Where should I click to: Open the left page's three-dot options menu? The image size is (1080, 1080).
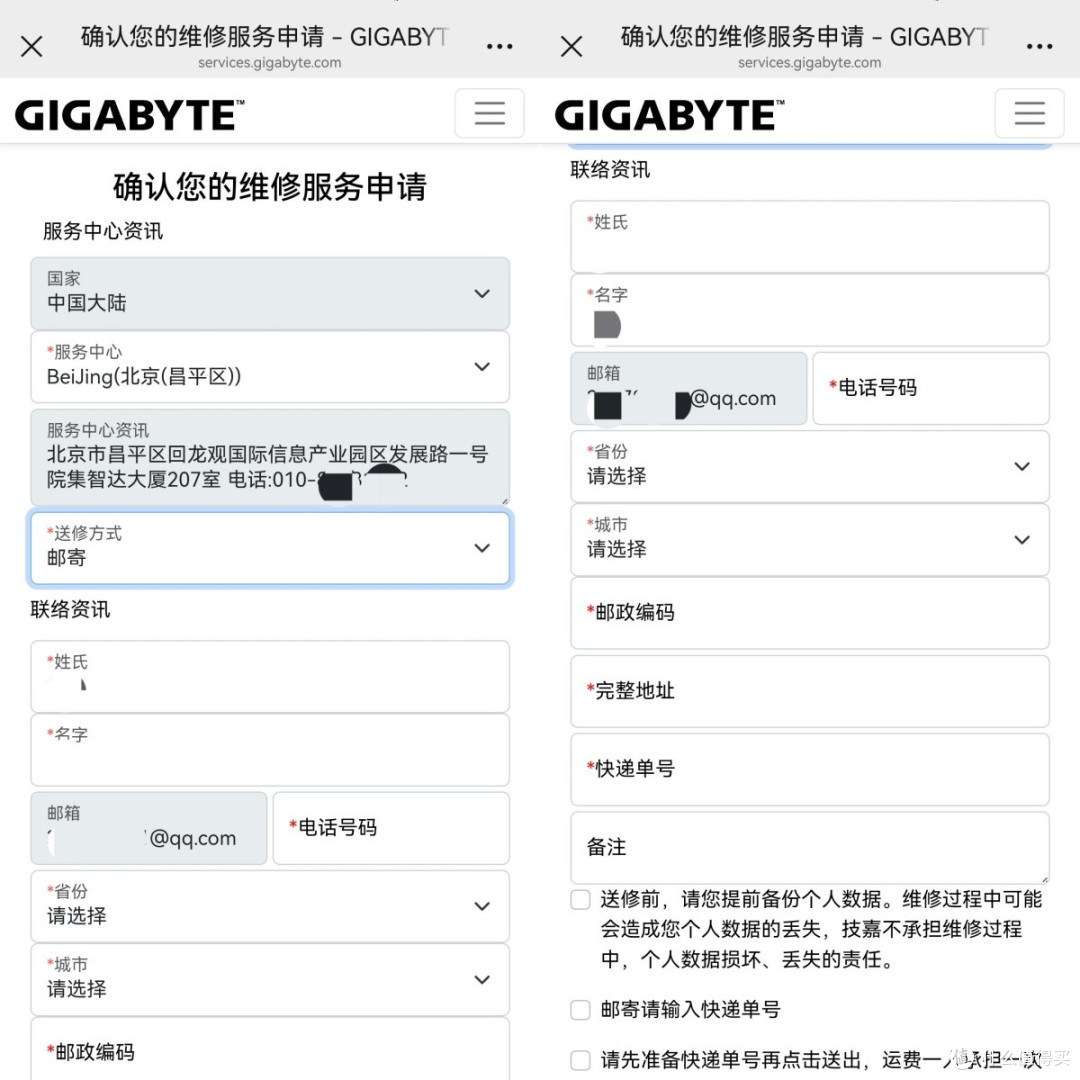(499, 46)
